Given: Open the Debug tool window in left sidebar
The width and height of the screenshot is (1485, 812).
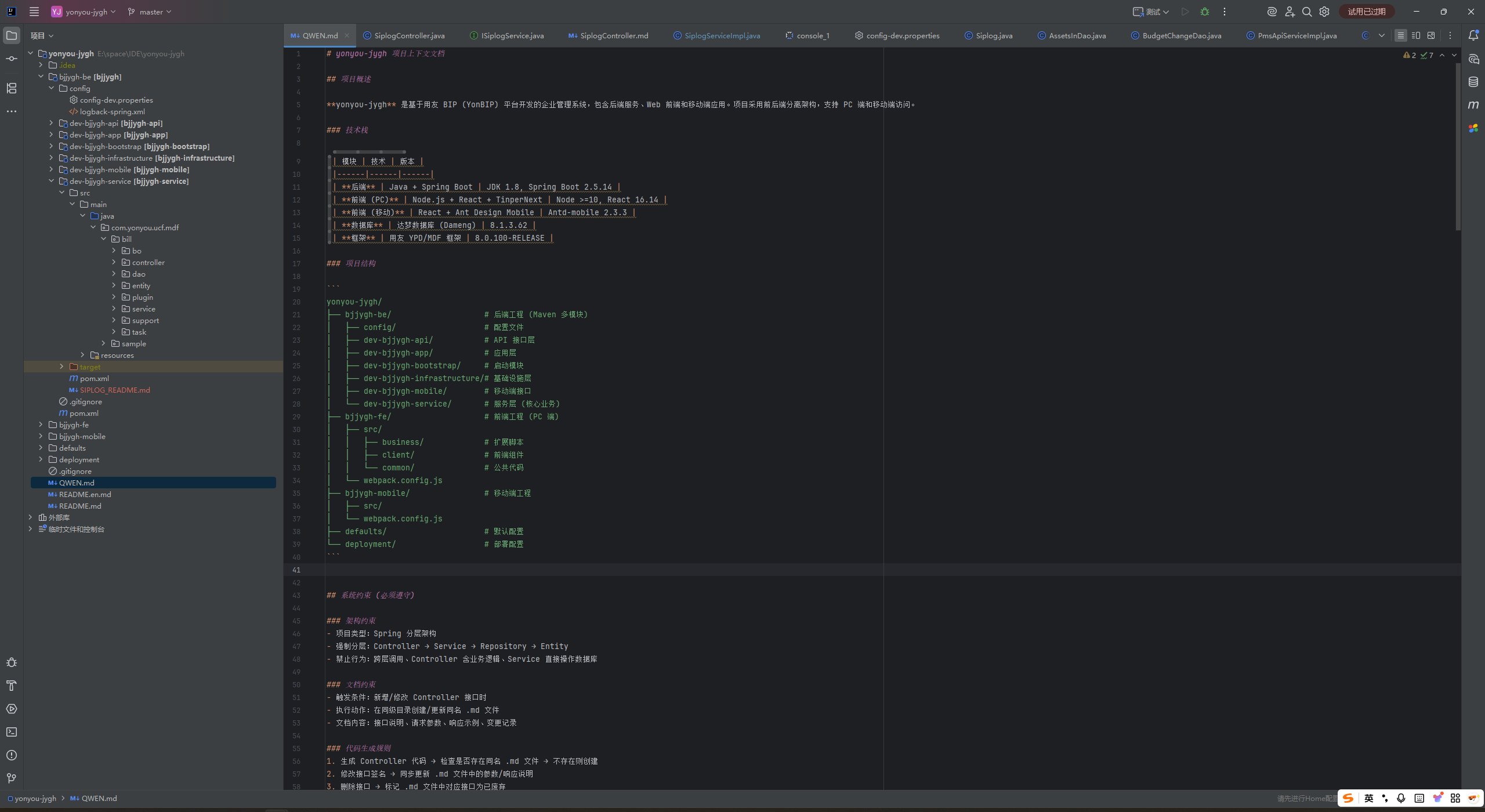Looking at the screenshot, I should coord(12,662).
